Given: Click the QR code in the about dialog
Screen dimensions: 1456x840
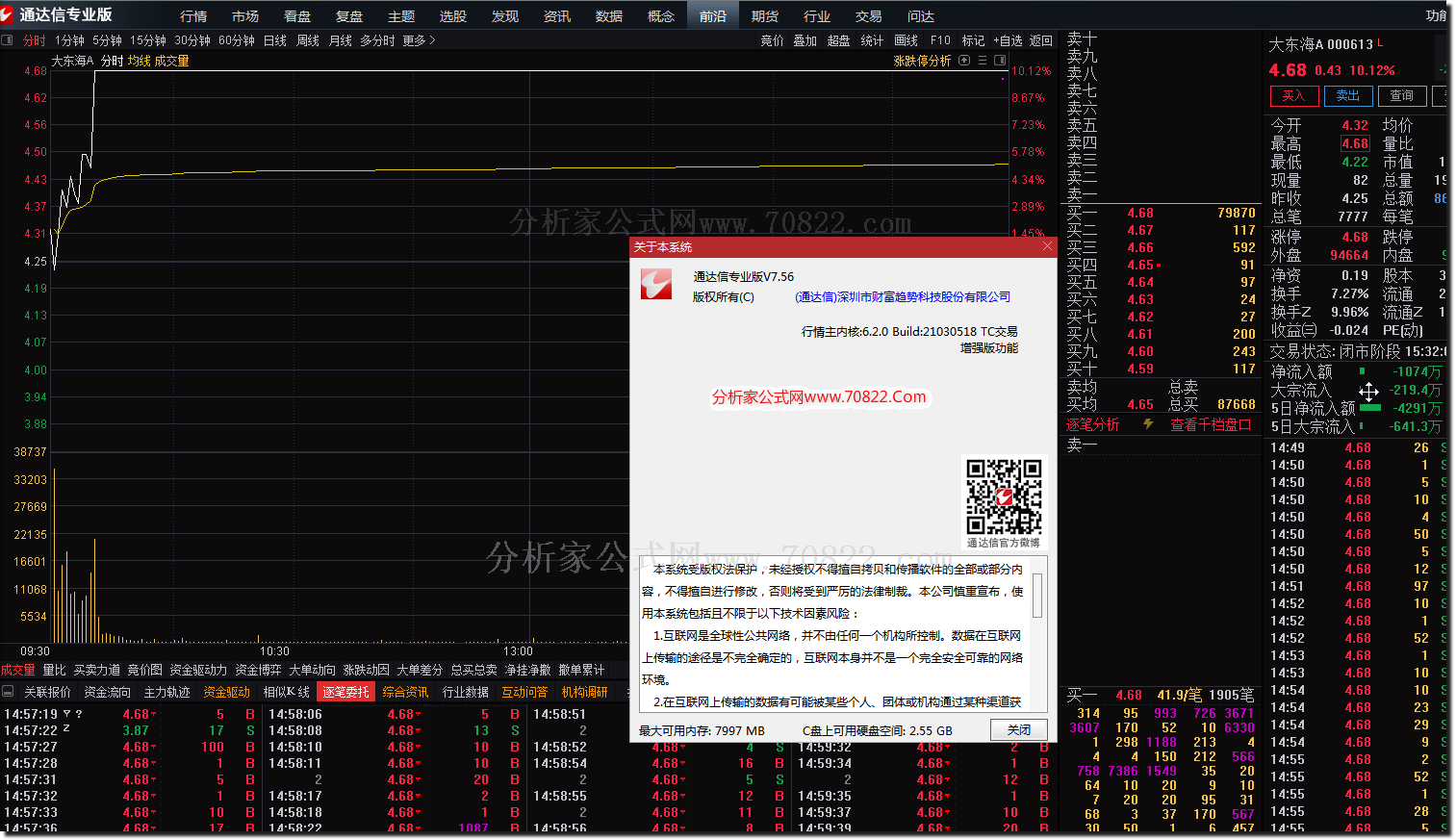Looking at the screenshot, I should click(x=1004, y=496).
